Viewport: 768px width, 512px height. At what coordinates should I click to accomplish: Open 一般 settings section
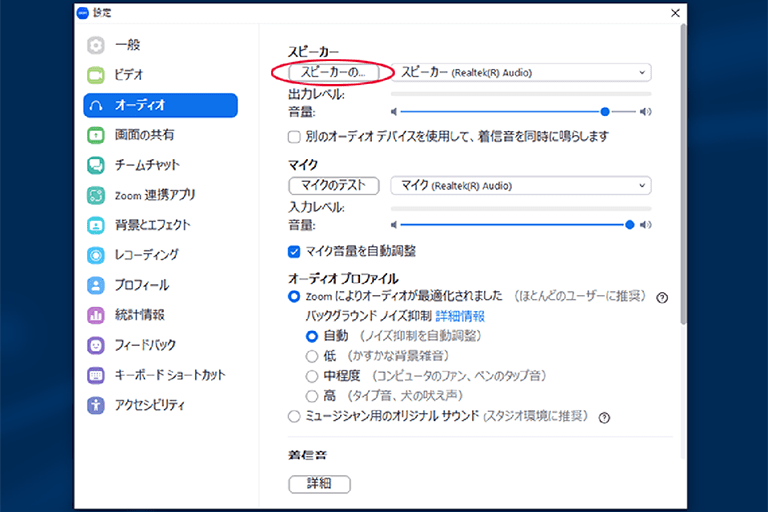pyautogui.click(x=160, y=45)
